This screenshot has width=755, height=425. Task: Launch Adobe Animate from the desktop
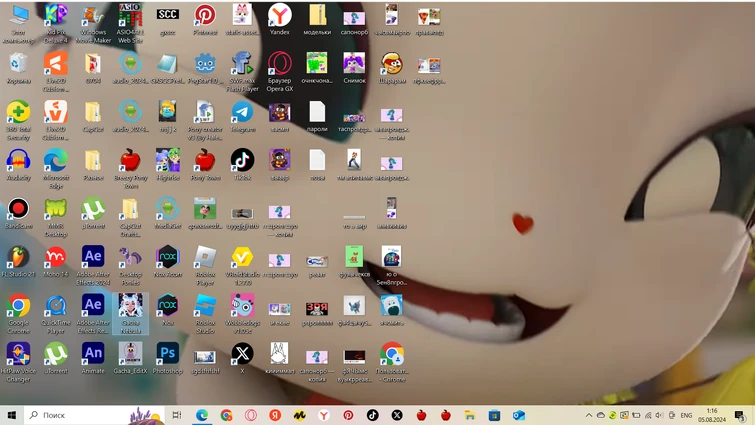click(x=93, y=354)
